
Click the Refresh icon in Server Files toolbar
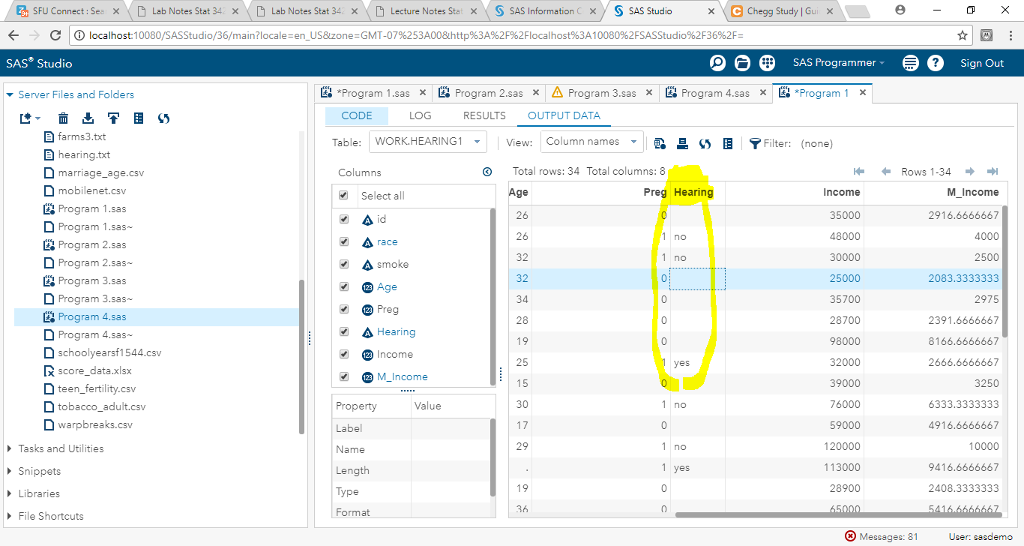(163, 118)
